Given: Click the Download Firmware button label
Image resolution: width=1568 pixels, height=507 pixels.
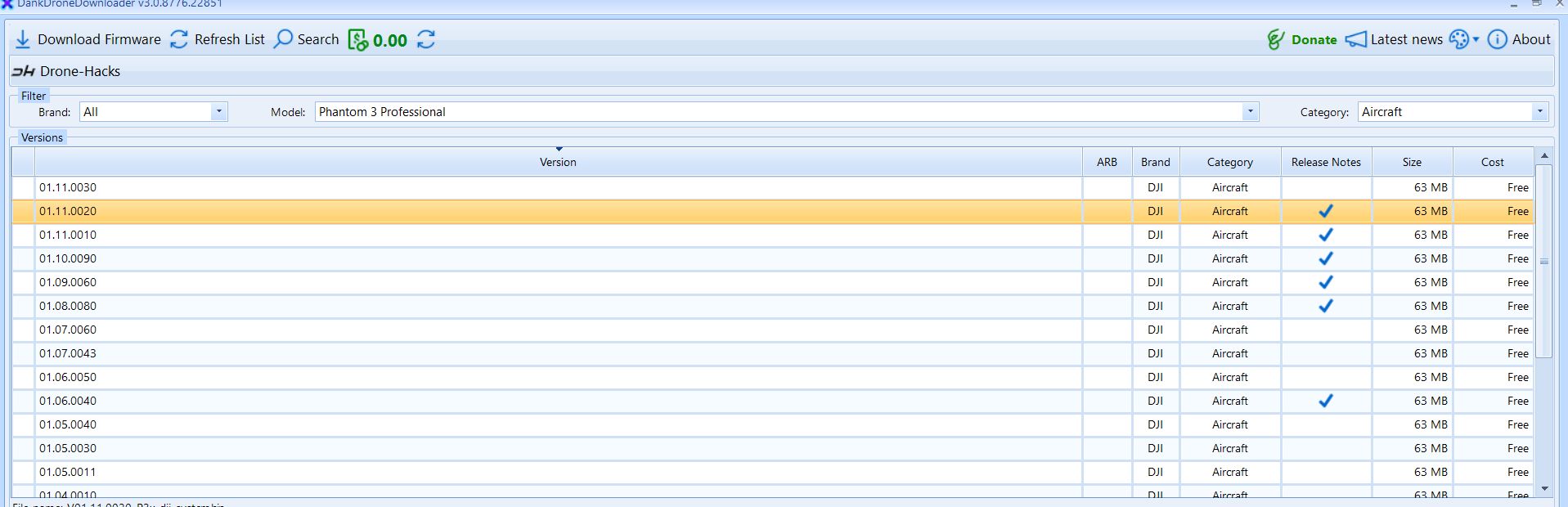Looking at the screenshot, I should click(x=99, y=39).
